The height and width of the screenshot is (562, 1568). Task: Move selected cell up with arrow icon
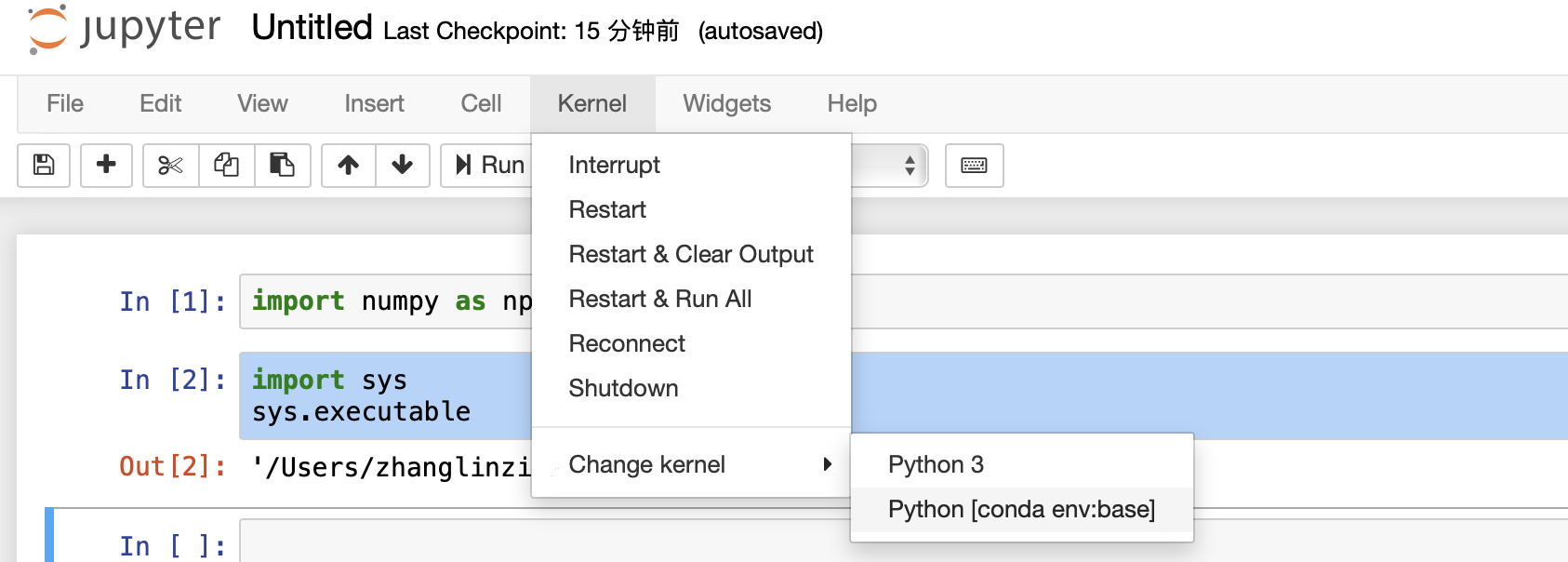(348, 166)
